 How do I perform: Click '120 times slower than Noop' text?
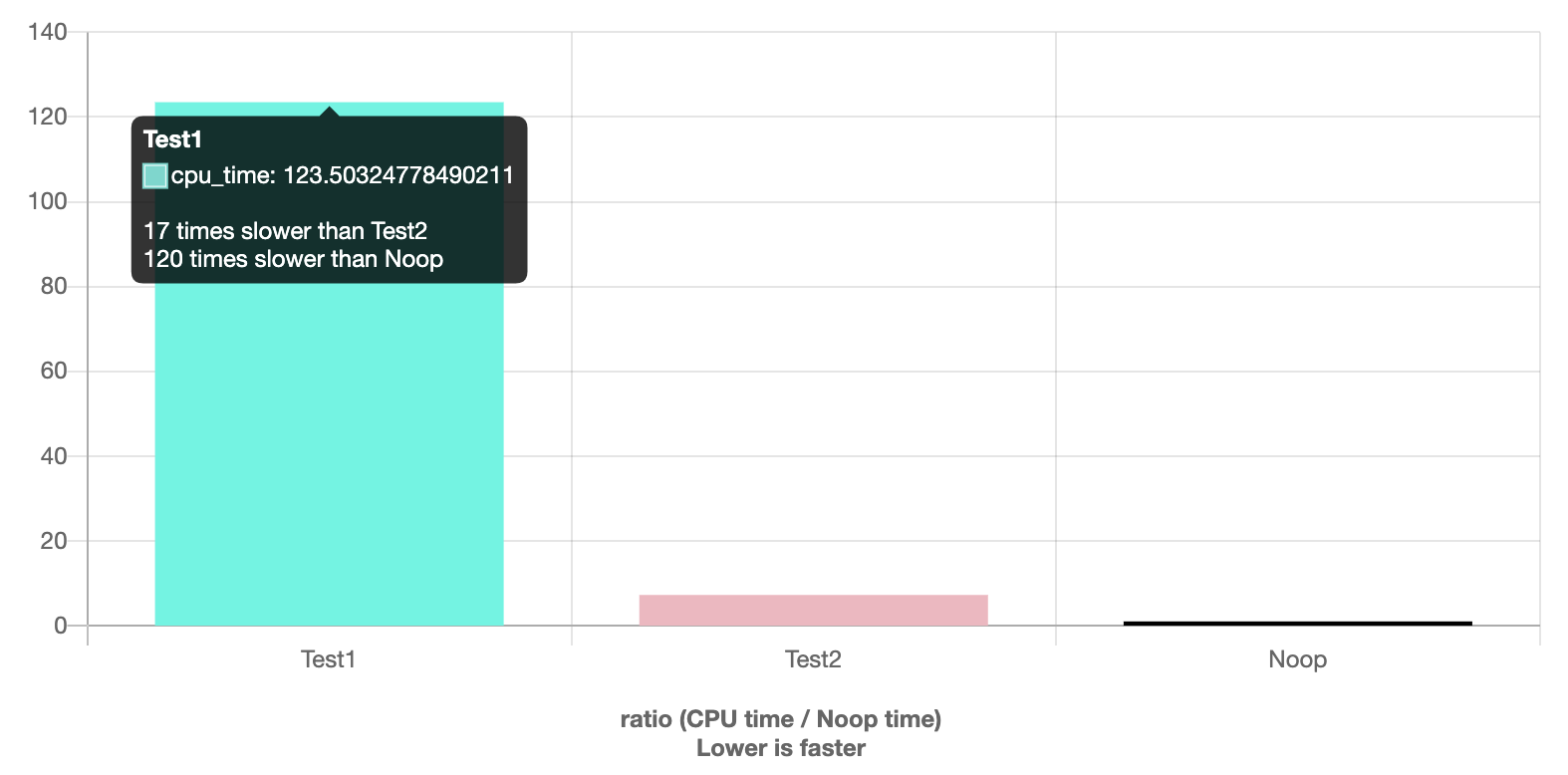293,259
